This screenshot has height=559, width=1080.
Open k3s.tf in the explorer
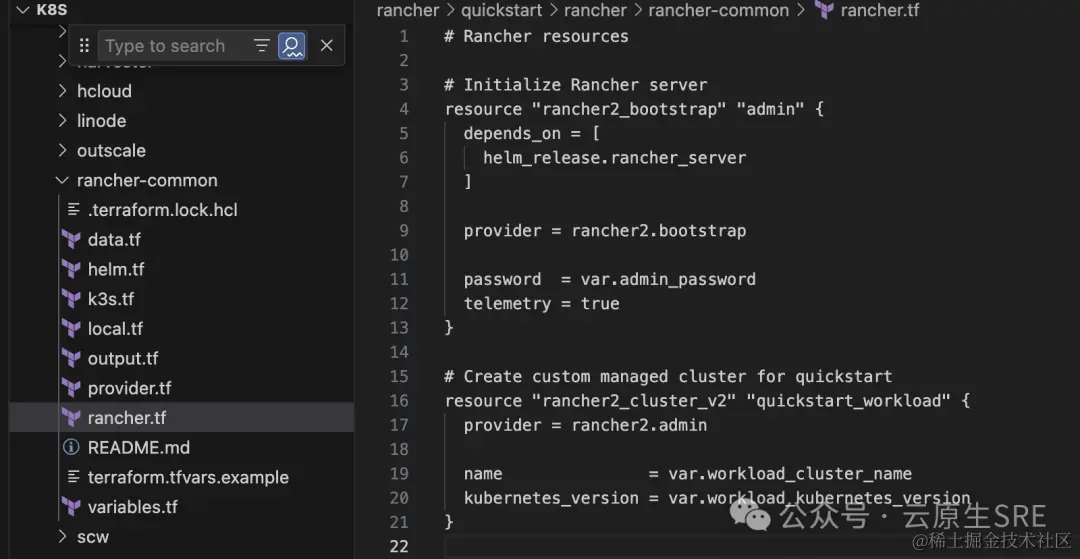110,299
